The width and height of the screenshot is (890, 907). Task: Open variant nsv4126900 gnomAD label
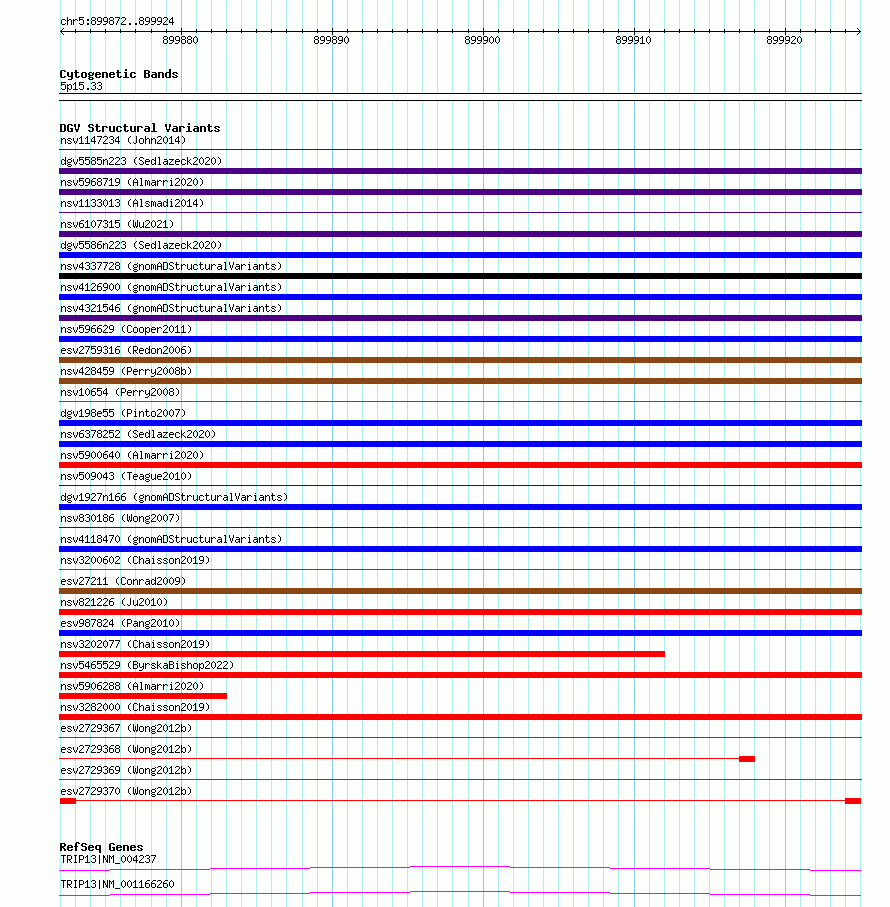point(171,287)
